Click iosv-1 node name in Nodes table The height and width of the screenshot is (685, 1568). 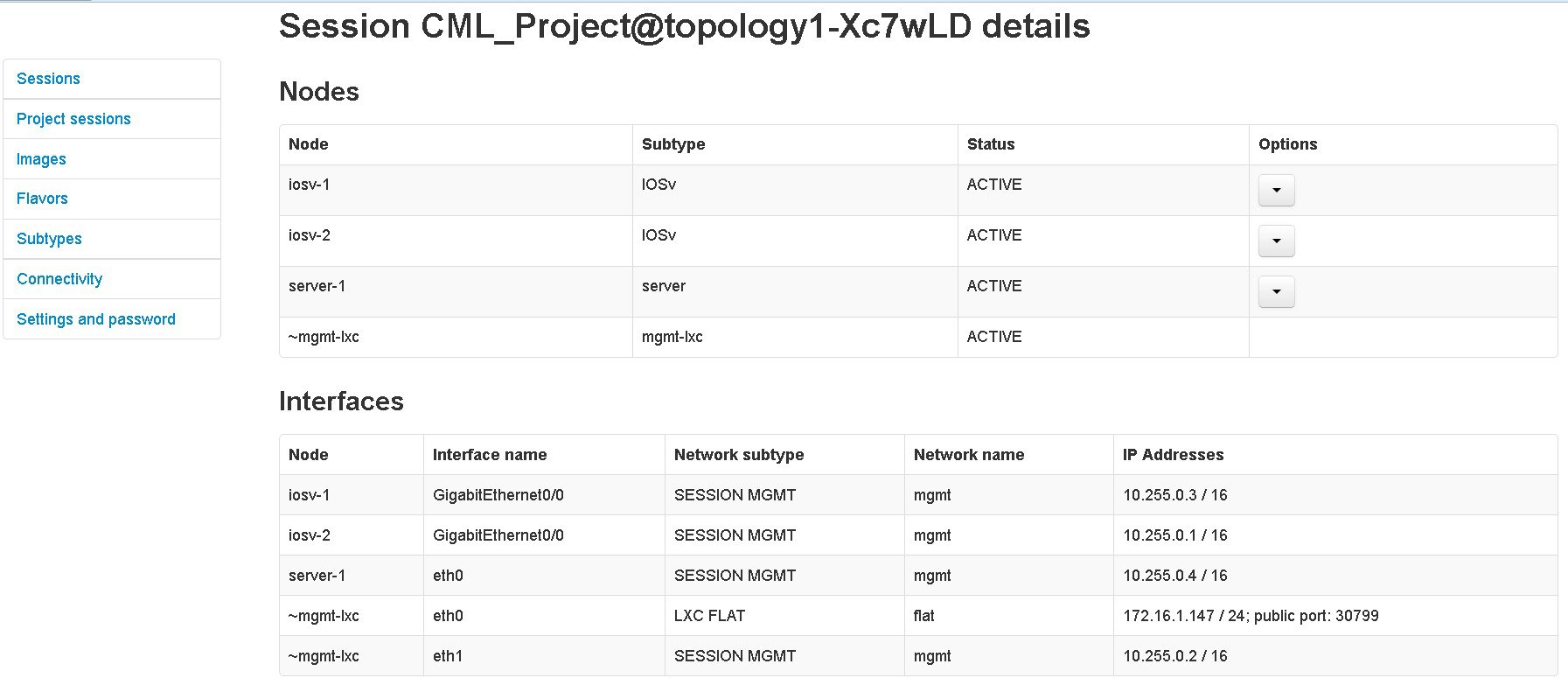pyautogui.click(x=310, y=185)
